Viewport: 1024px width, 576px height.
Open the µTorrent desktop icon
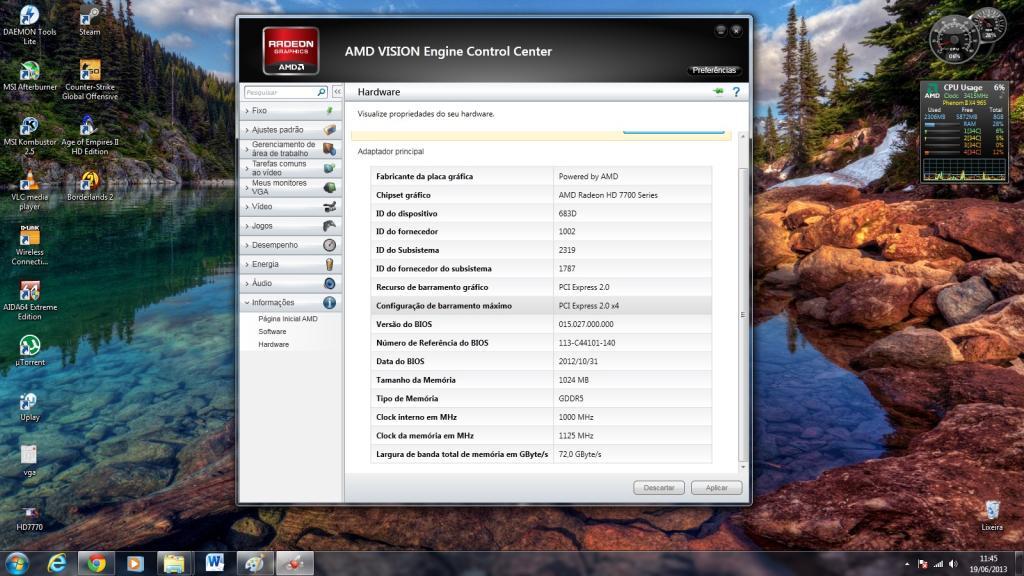(x=29, y=351)
